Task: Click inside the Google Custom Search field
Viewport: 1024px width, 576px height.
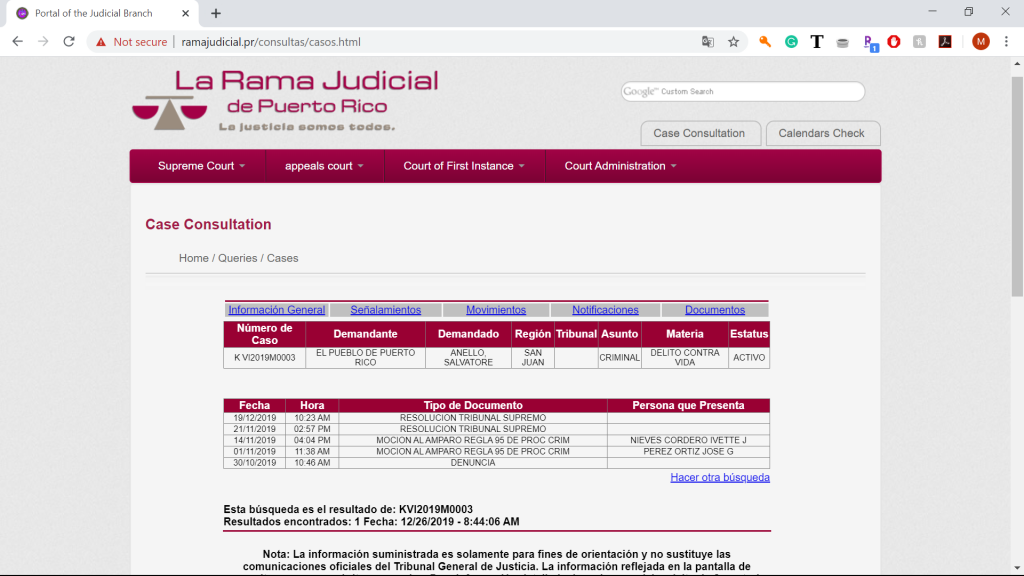Action: [760, 92]
